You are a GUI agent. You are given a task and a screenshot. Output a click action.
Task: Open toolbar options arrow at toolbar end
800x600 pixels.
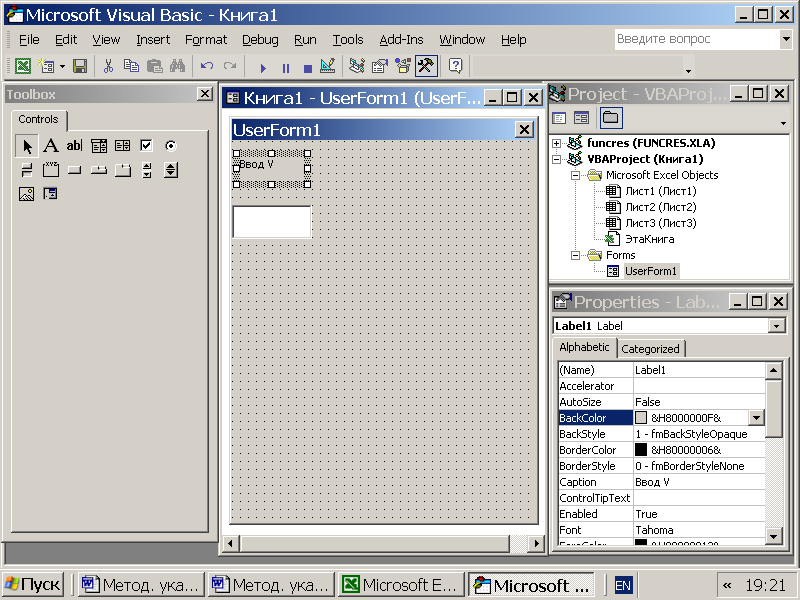(x=688, y=71)
